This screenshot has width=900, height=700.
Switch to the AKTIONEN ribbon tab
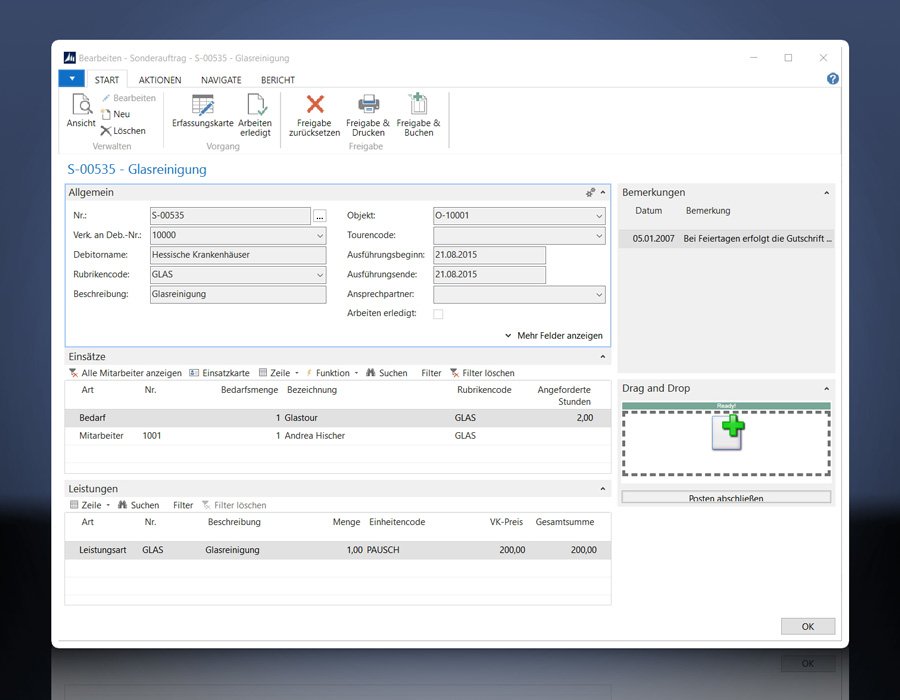coord(160,79)
